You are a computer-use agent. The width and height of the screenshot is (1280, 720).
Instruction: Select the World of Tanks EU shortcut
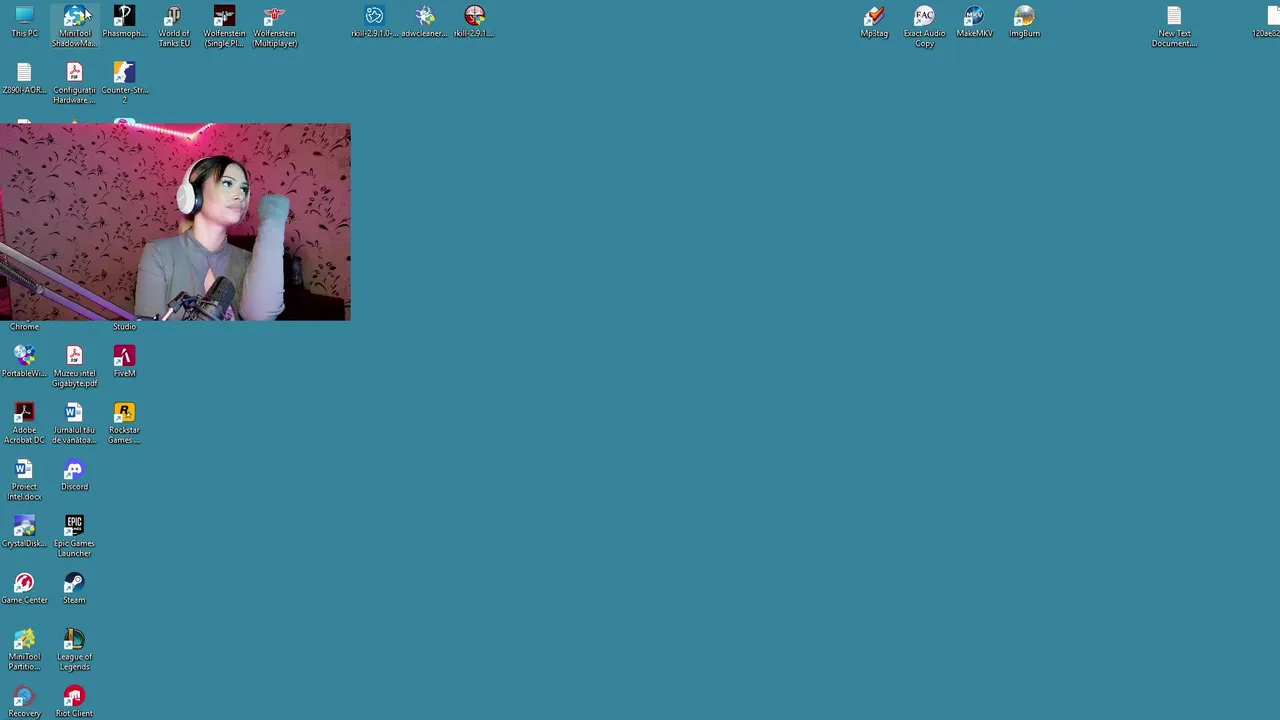tap(174, 26)
